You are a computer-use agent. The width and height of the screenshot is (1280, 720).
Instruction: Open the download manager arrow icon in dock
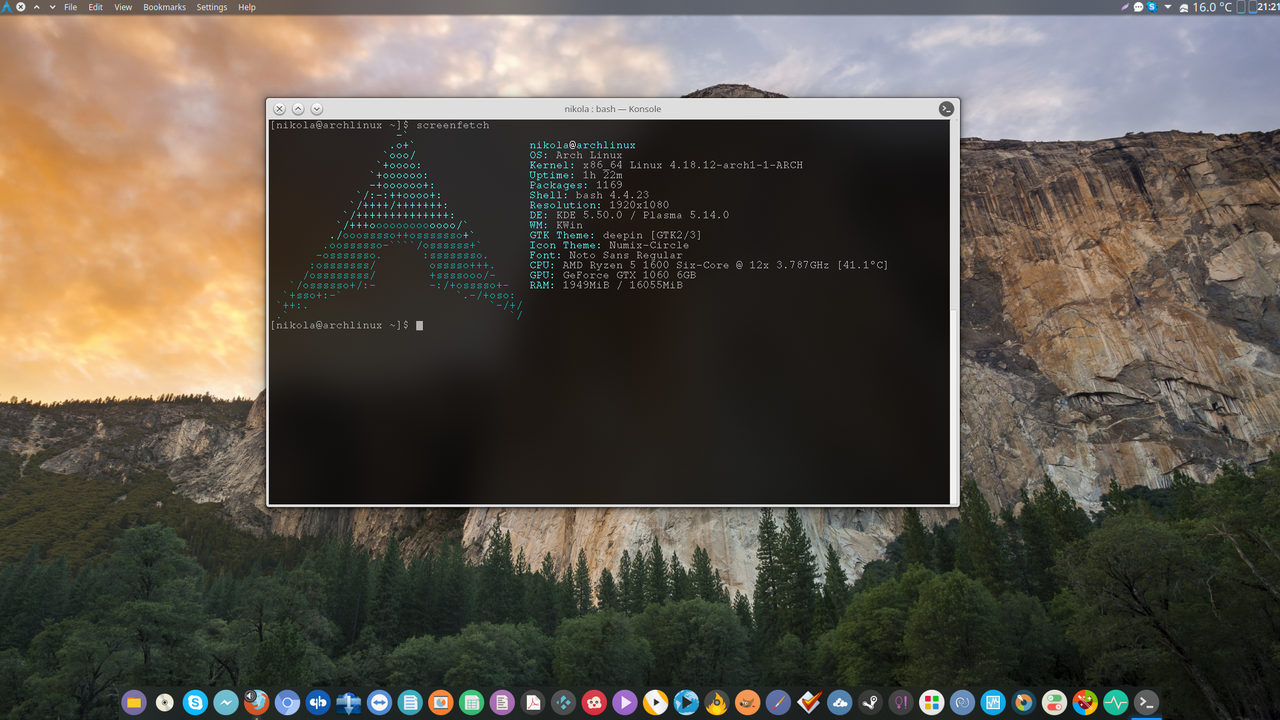(x=349, y=703)
